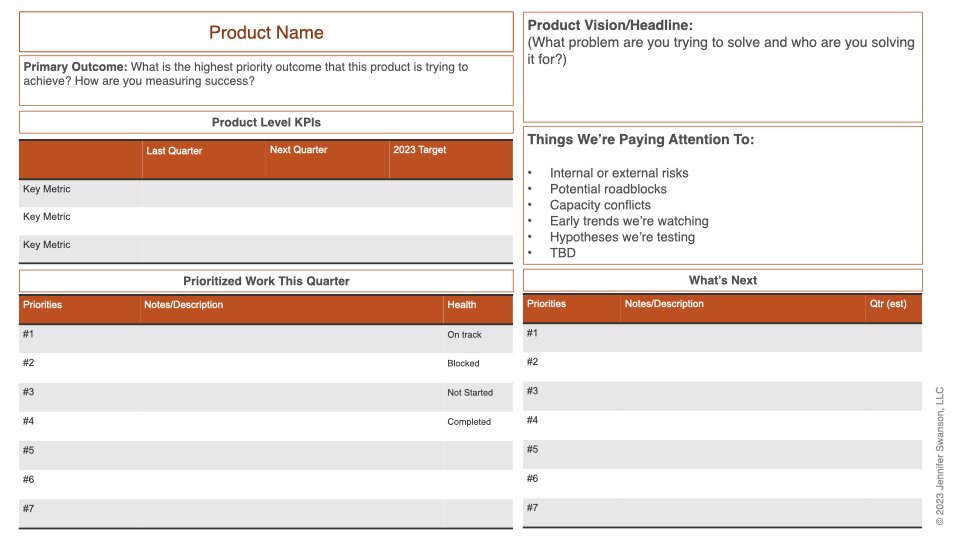
Task: Select the Completed health cell
Action: [469, 422]
